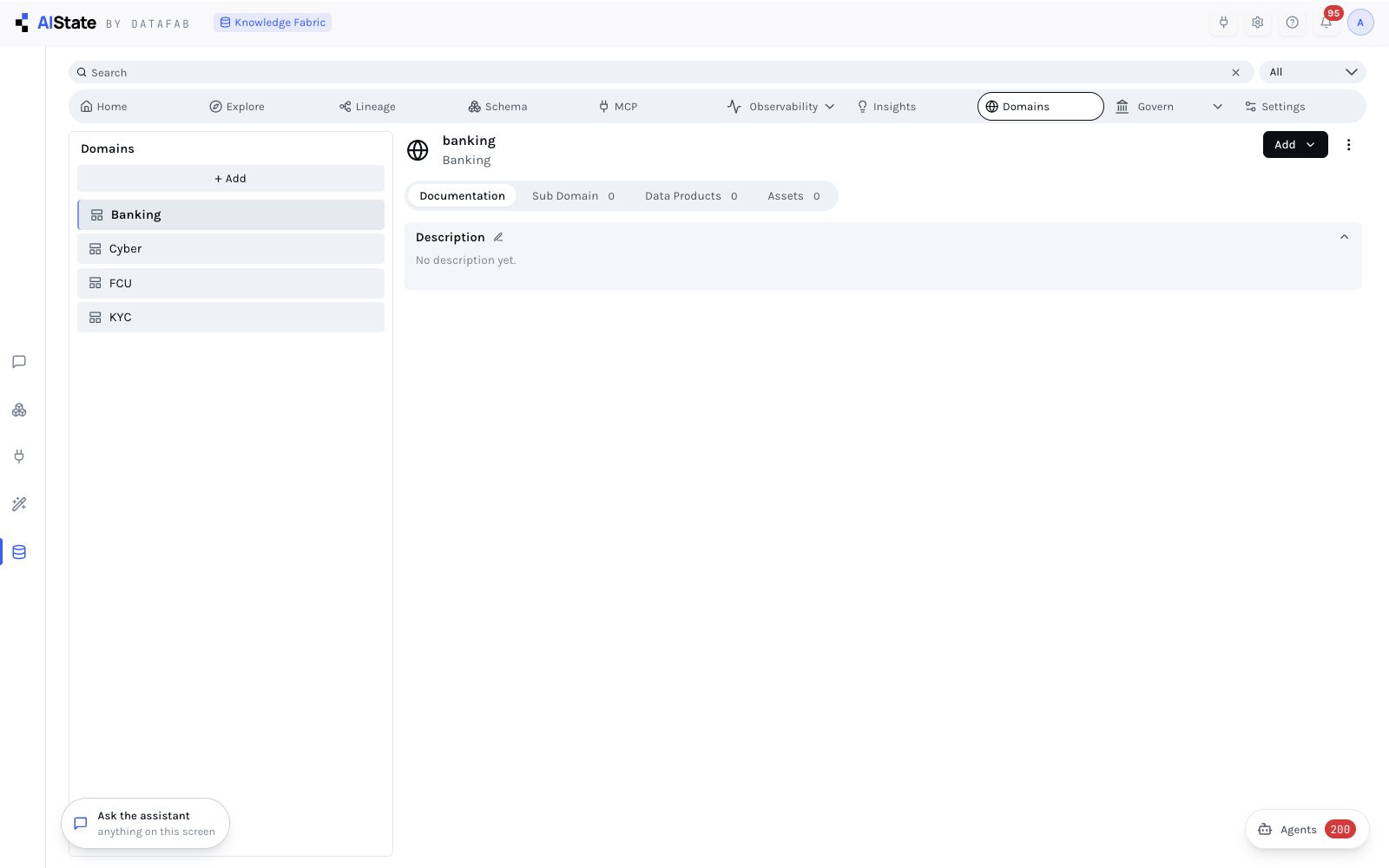The width and height of the screenshot is (1389, 868).
Task: Select the Domains tab
Action: [1040, 107]
